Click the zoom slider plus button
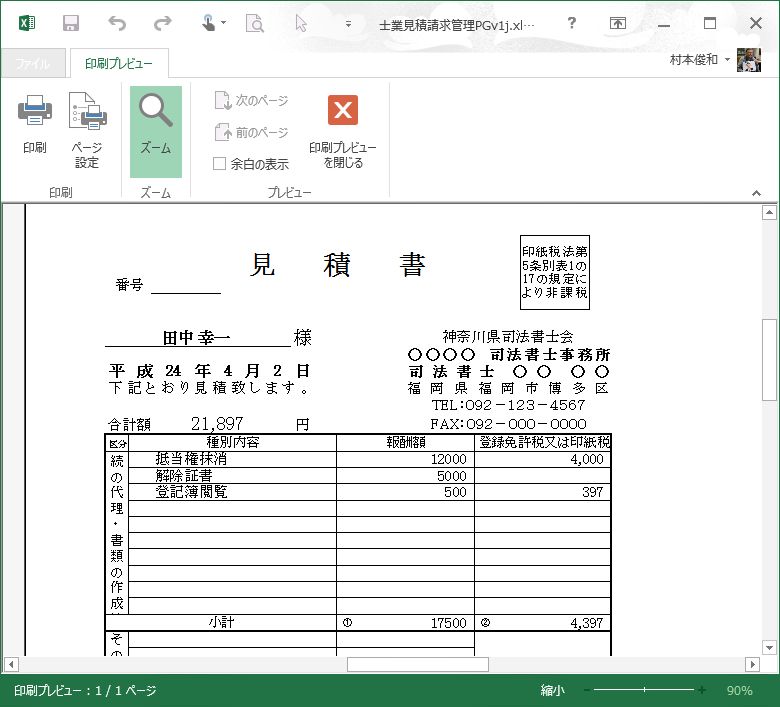This screenshot has width=780, height=707. [701, 690]
